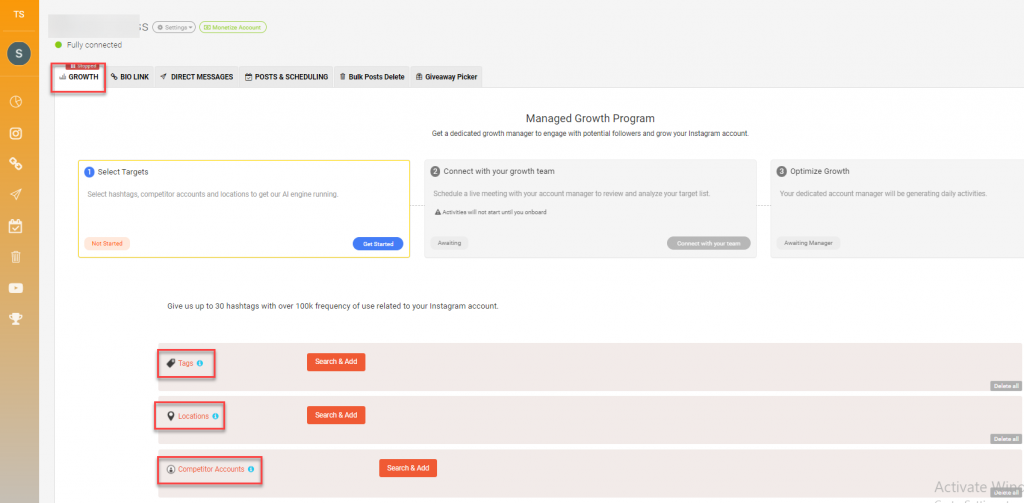Click the Monetize Account button
The height and width of the screenshot is (503, 1024).
[232, 27]
